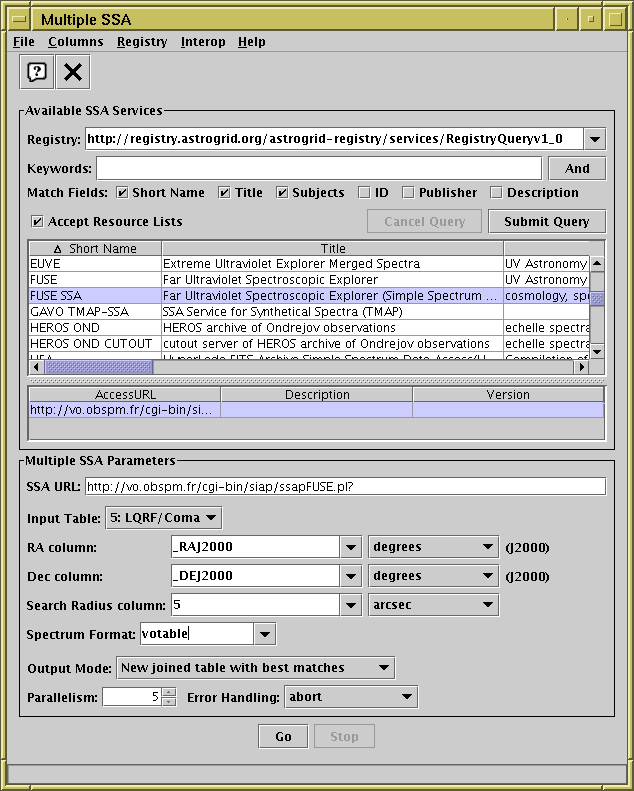The image size is (634, 791).
Task: Enable the Description match field
Action: pyautogui.click(x=496, y=193)
